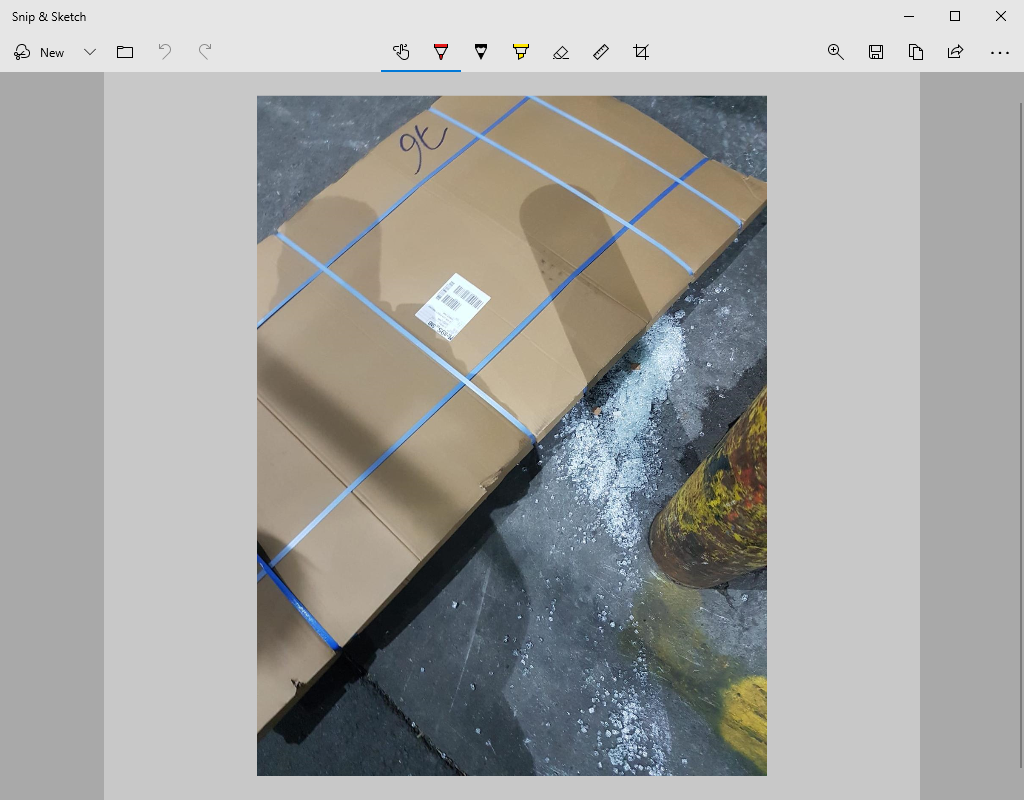Save the snip as a file
The height and width of the screenshot is (800, 1024).
click(876, 52)
